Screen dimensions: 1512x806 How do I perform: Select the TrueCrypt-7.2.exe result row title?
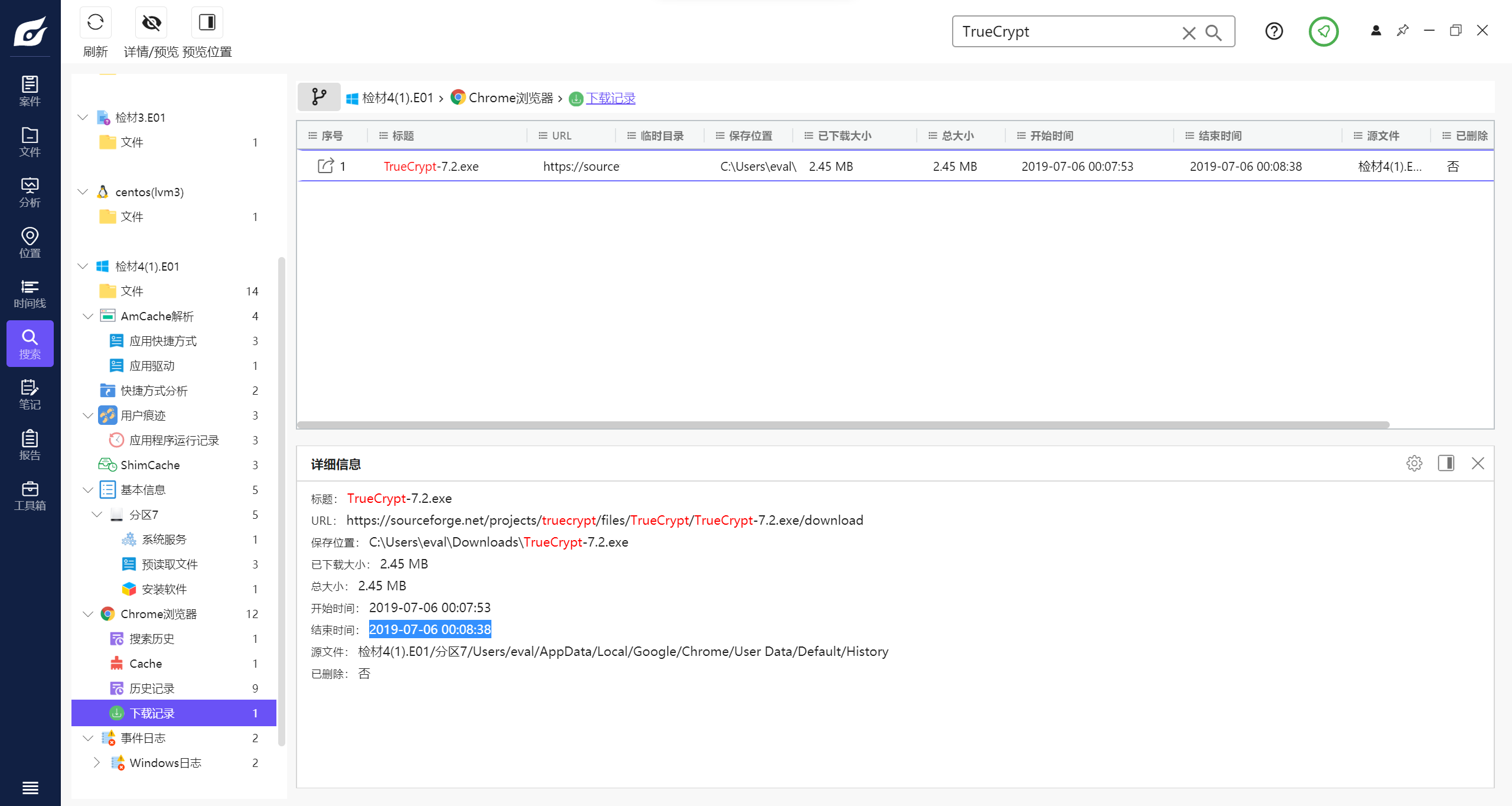coord(431,166)
